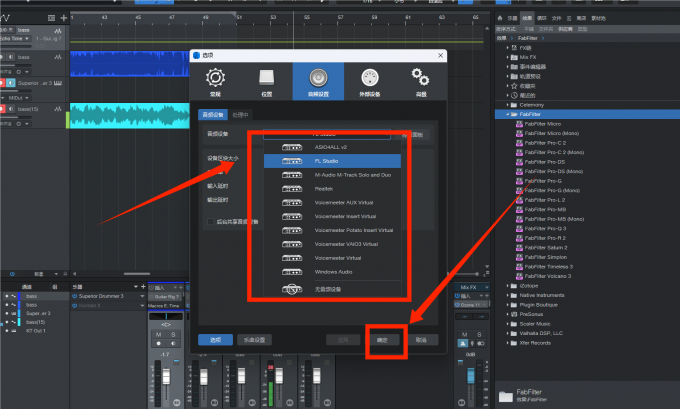The width and height of the screenshot is (680, 409).
Task: Toggle the background audio release checkbox
Action: tap(209, 220)
